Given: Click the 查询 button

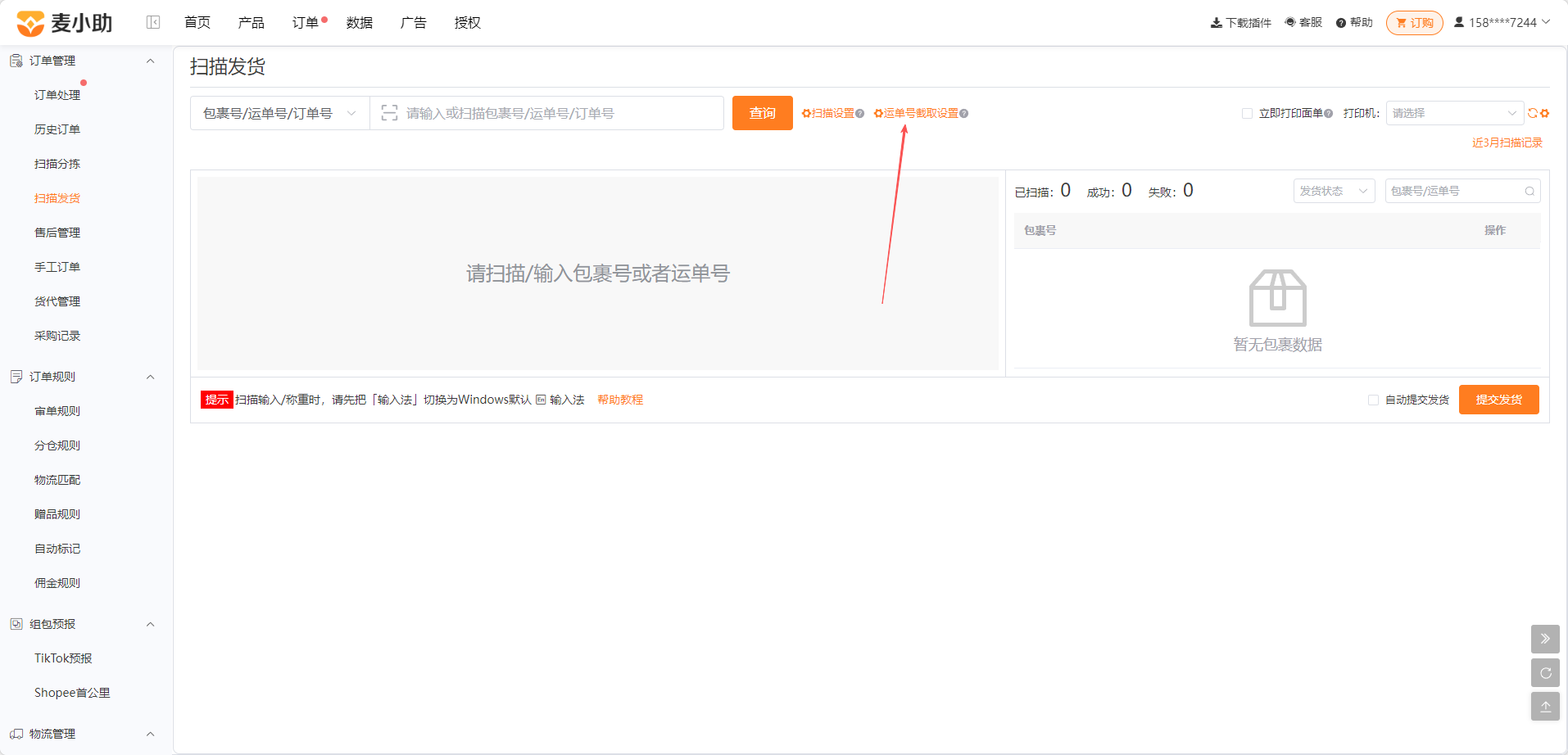Looking at the screenshot, I should 763,113.
